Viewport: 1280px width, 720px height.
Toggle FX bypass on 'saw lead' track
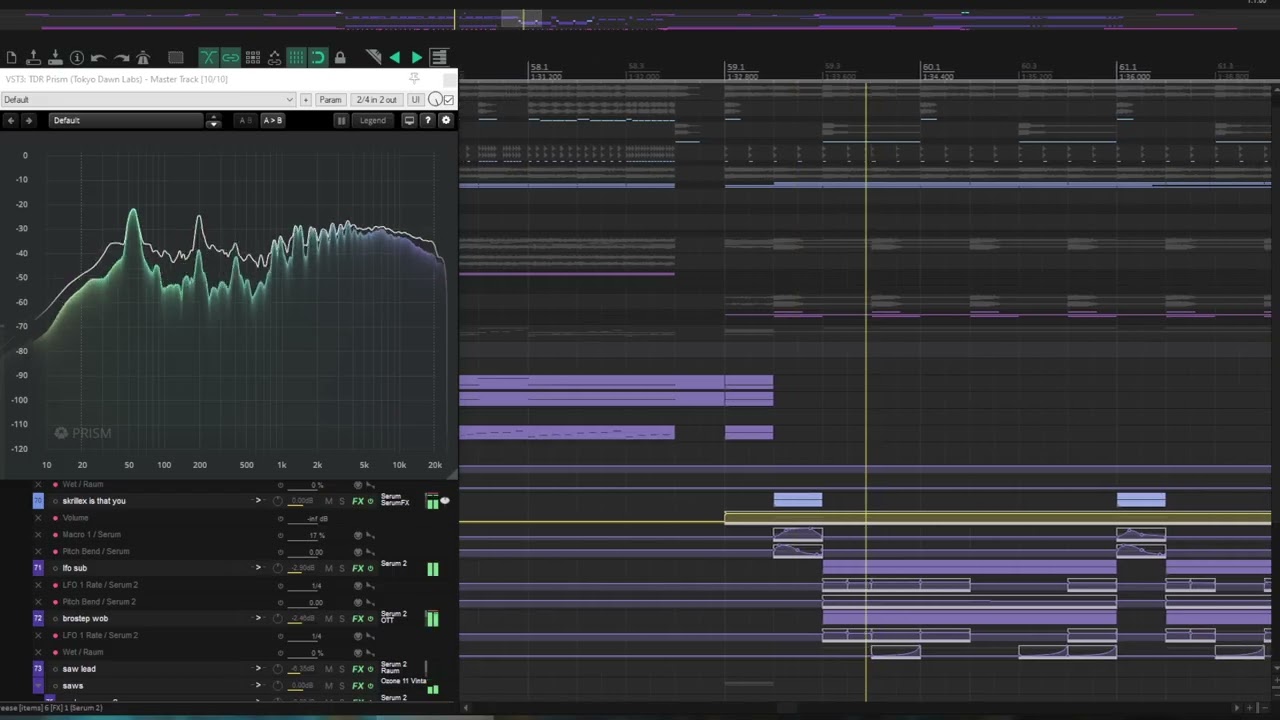pos(370,669)
